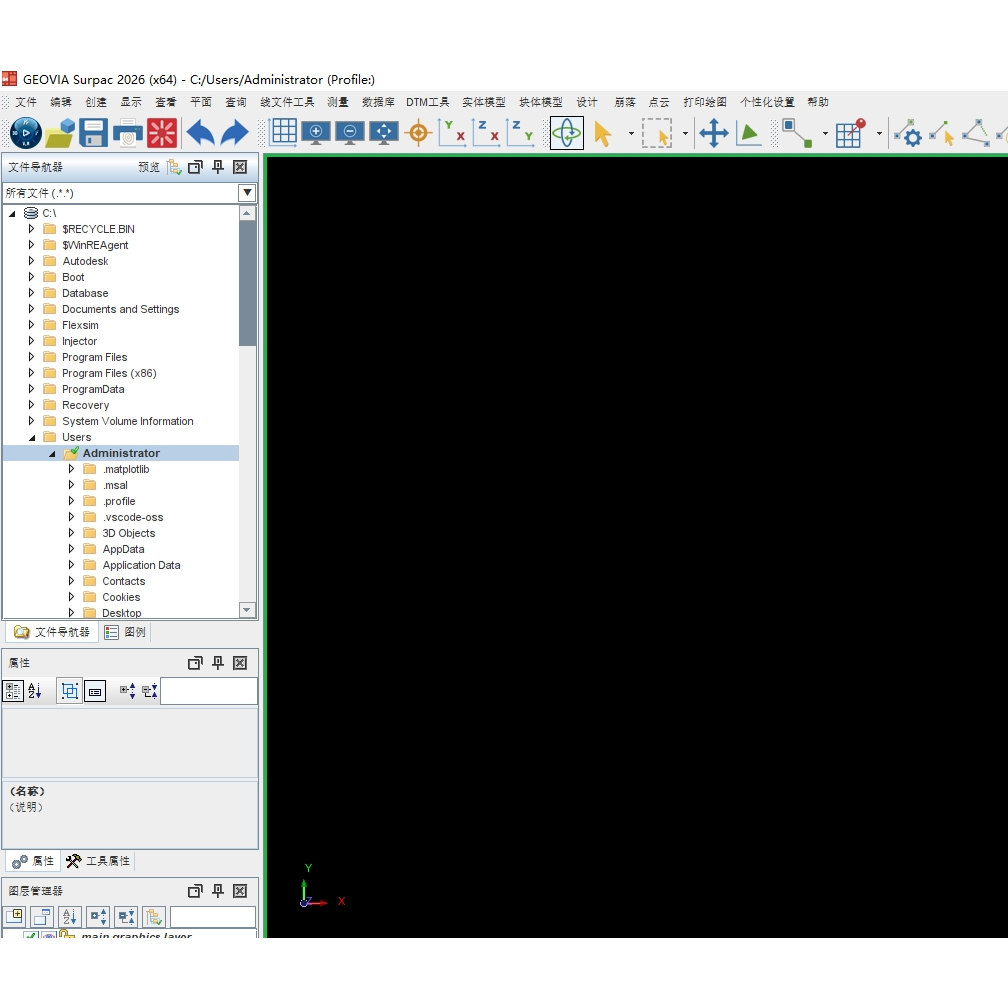
Task: Open the DTM工具 menu
Action: 428,102
